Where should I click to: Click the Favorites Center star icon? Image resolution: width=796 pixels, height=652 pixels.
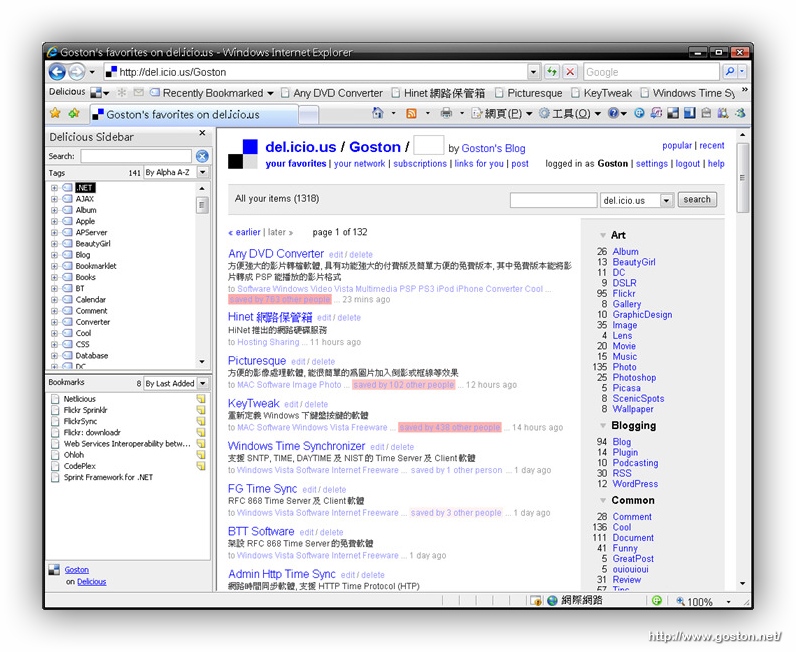(x=55, y=113)
